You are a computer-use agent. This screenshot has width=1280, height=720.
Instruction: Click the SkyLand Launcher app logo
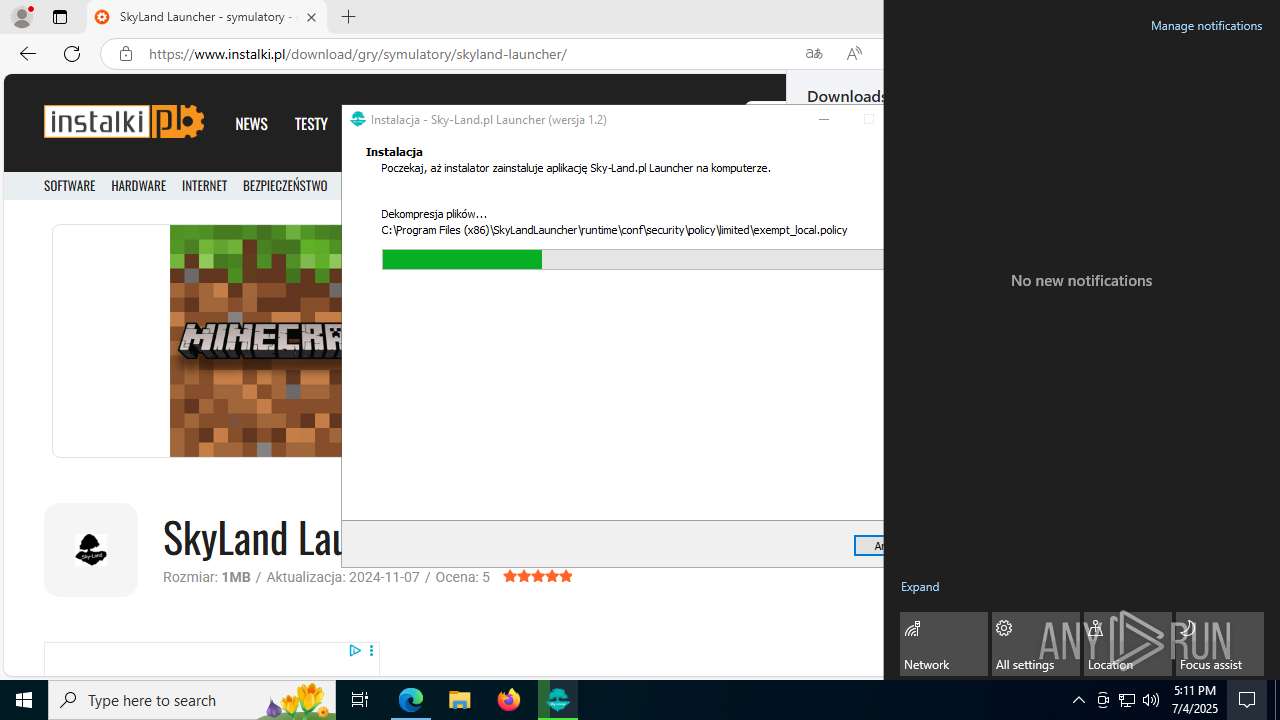[91, 550]
